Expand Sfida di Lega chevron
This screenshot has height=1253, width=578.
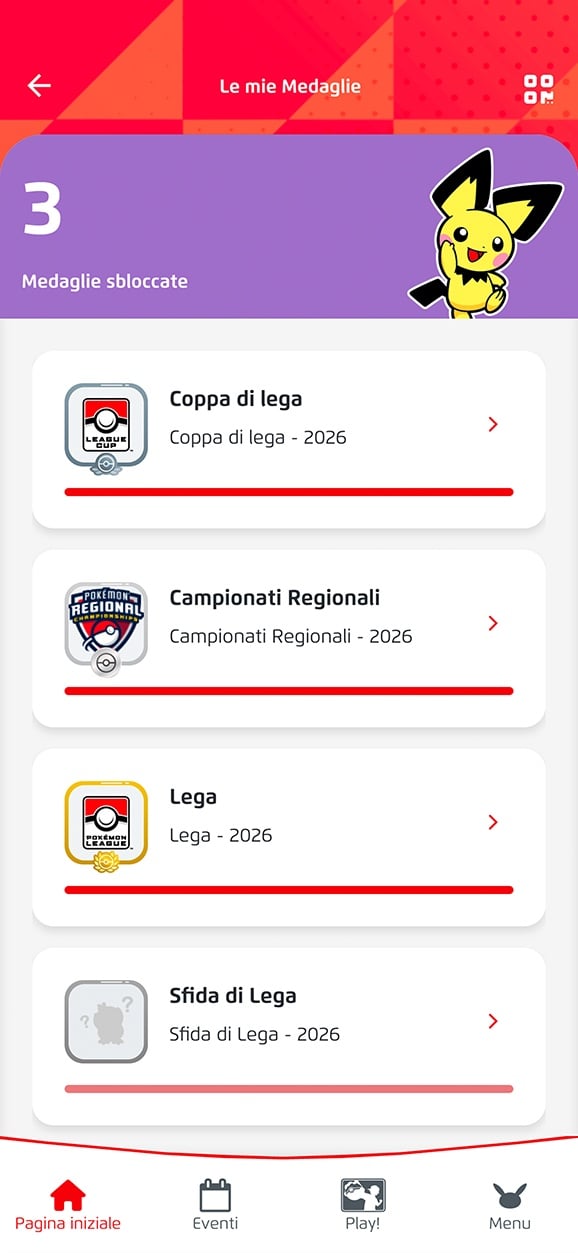492,1021
